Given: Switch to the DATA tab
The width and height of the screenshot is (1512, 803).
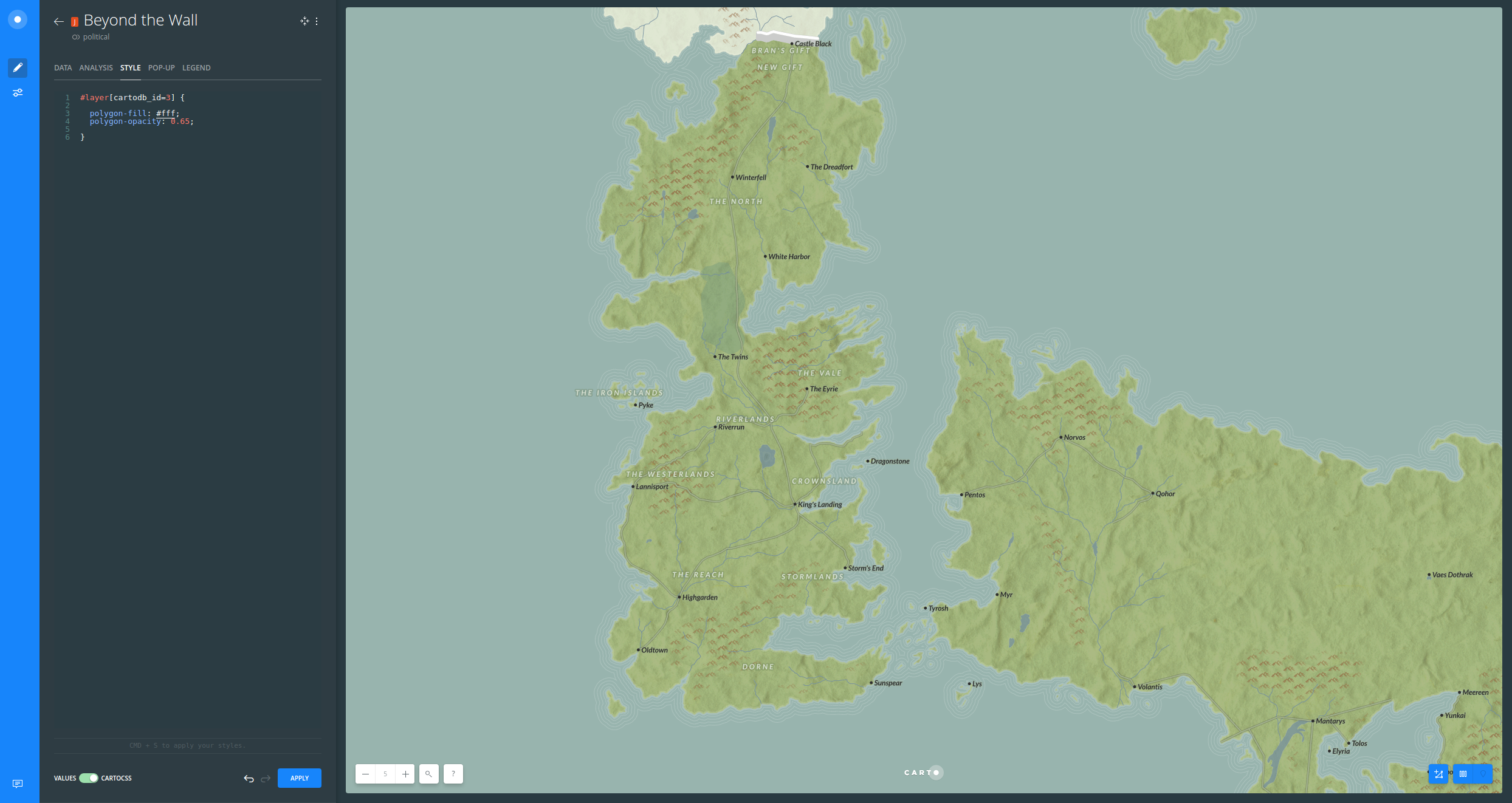Looking at the screenshot, I should point(63,68).
